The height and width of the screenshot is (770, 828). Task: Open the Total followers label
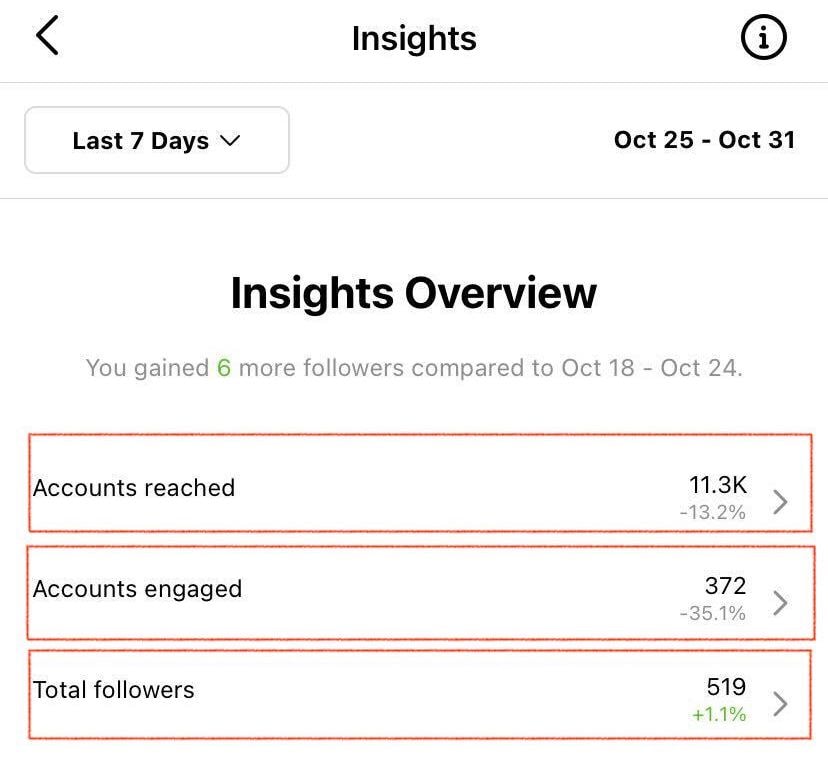pos(113,690)
